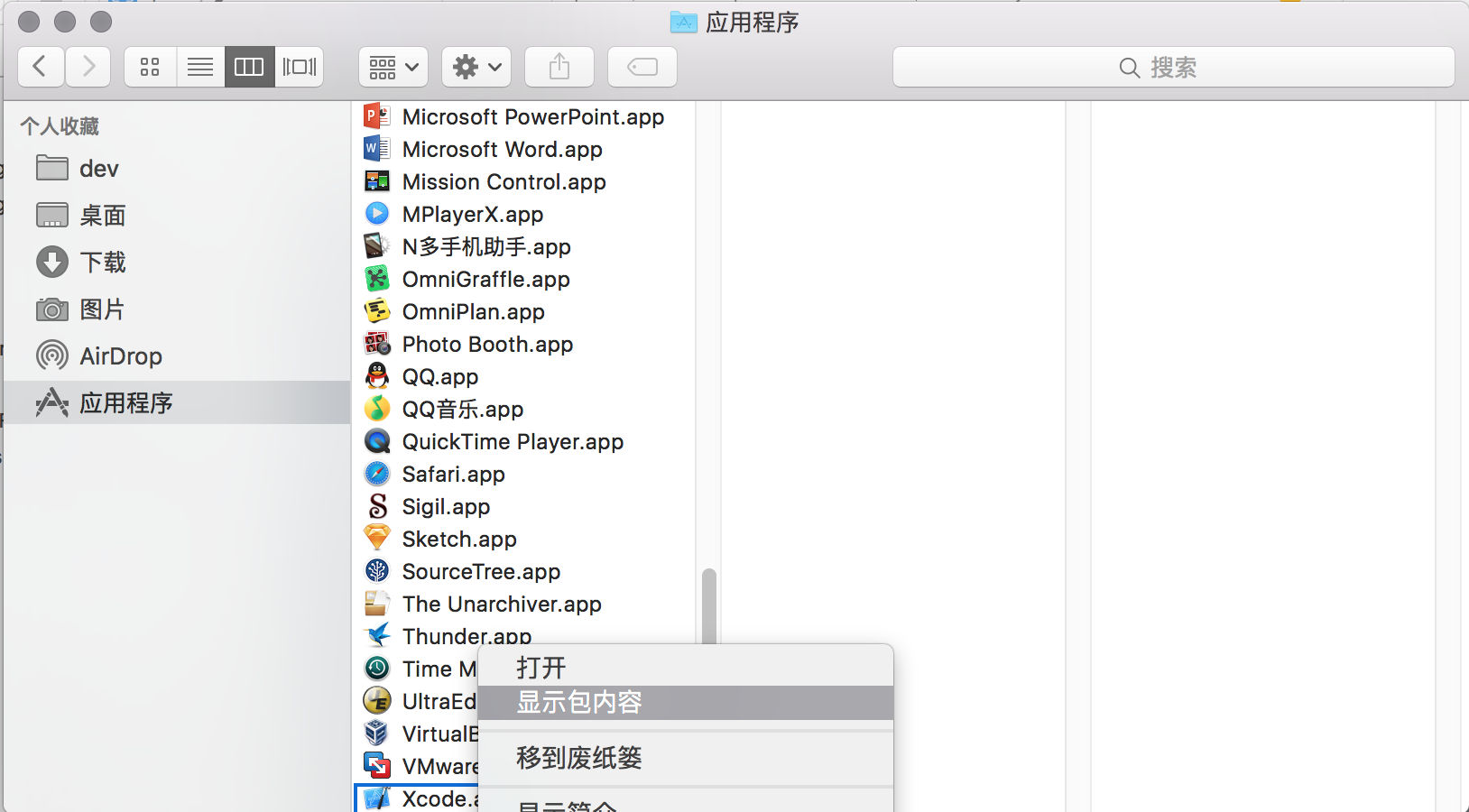Select 应用程序 in the sidebar
The height and width of the screenshot is (812, 1469).
point(177,402)
